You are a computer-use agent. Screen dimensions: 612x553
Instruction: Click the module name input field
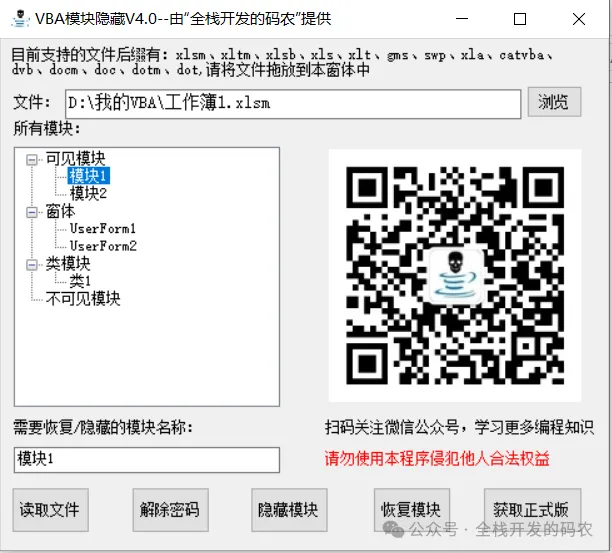click(x=147, y=460)
